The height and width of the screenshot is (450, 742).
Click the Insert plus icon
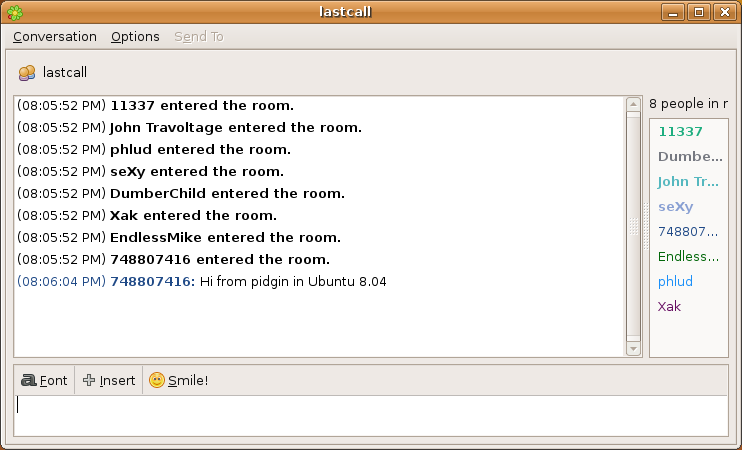point(89,380)
